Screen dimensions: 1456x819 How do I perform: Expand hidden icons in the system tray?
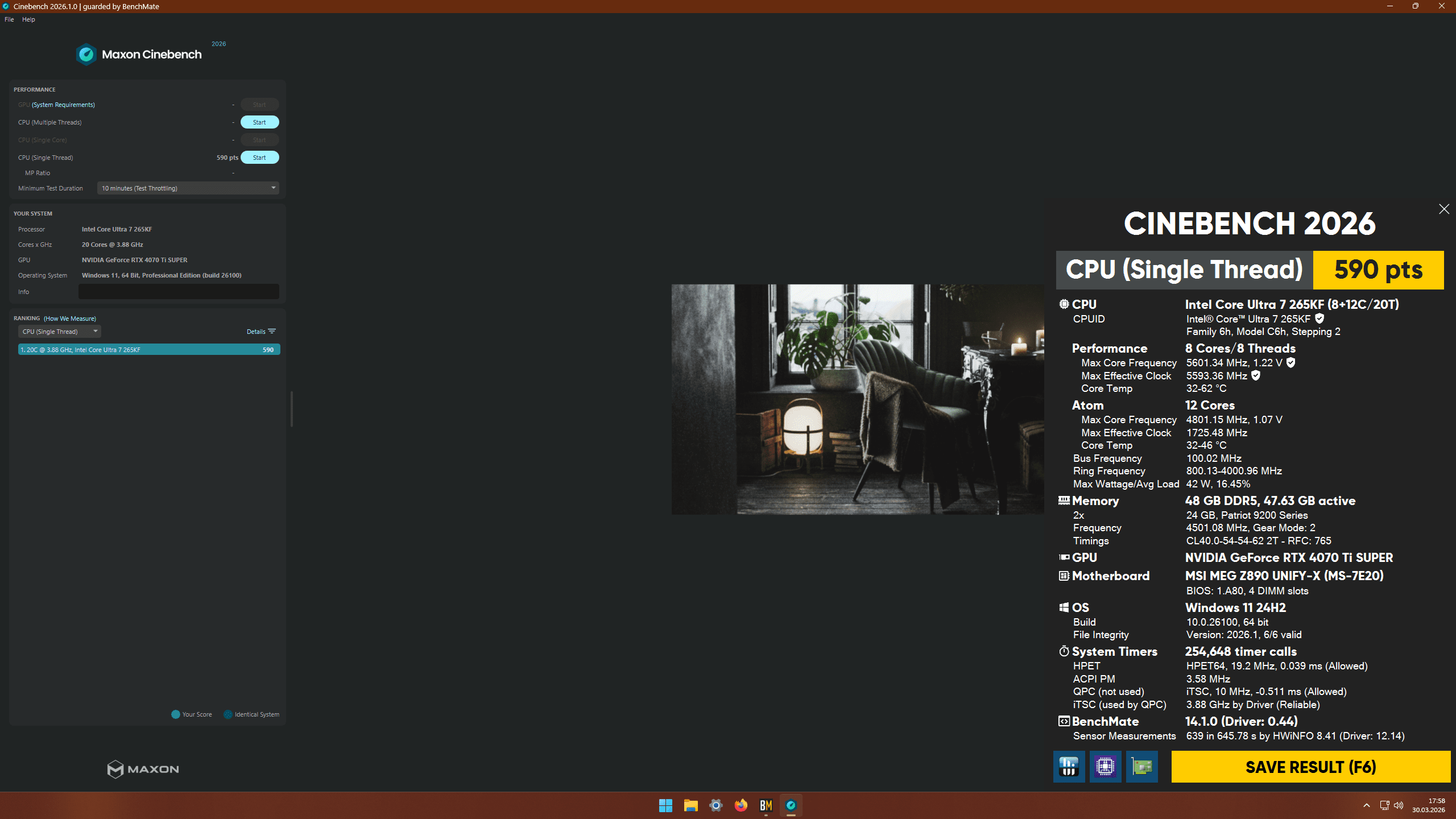pos(1367,805)
